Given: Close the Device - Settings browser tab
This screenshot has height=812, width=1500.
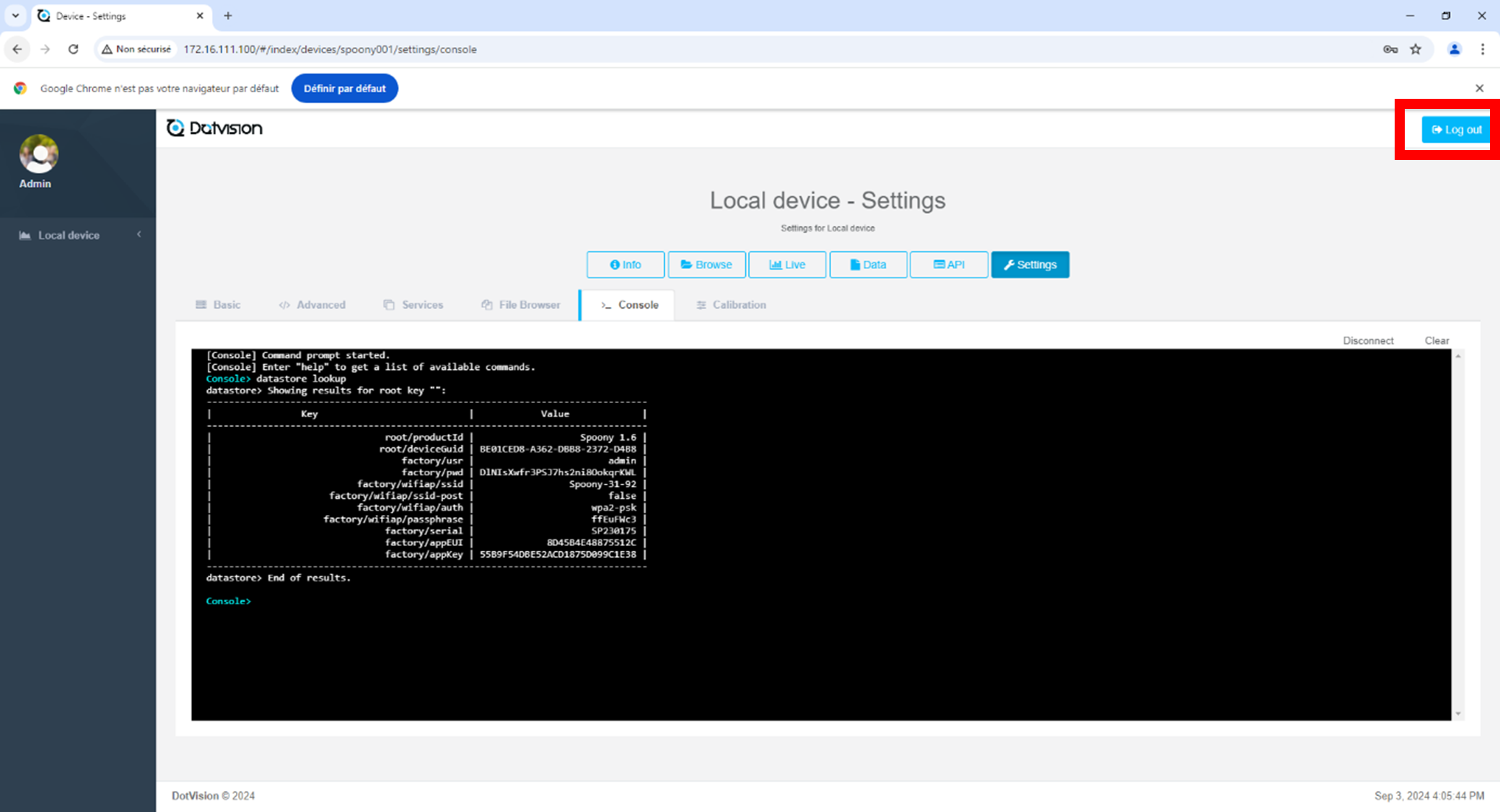Looking at the screenshot, I should click(200, 15).
